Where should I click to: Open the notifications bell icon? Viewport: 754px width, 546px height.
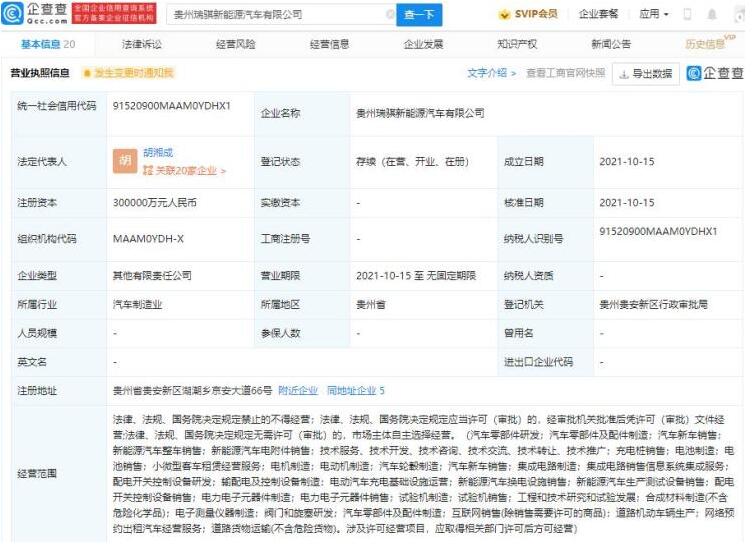712,14
